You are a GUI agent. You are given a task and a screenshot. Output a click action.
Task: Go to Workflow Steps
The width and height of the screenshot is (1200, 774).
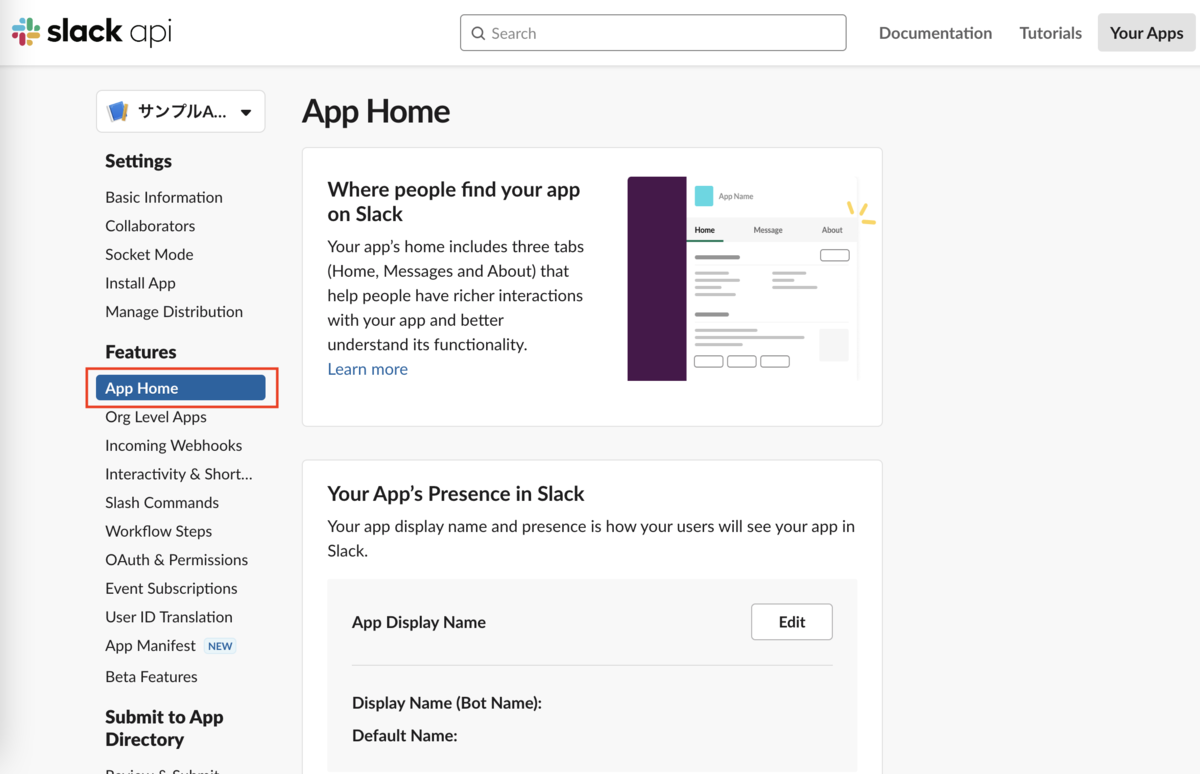[158, 531]
